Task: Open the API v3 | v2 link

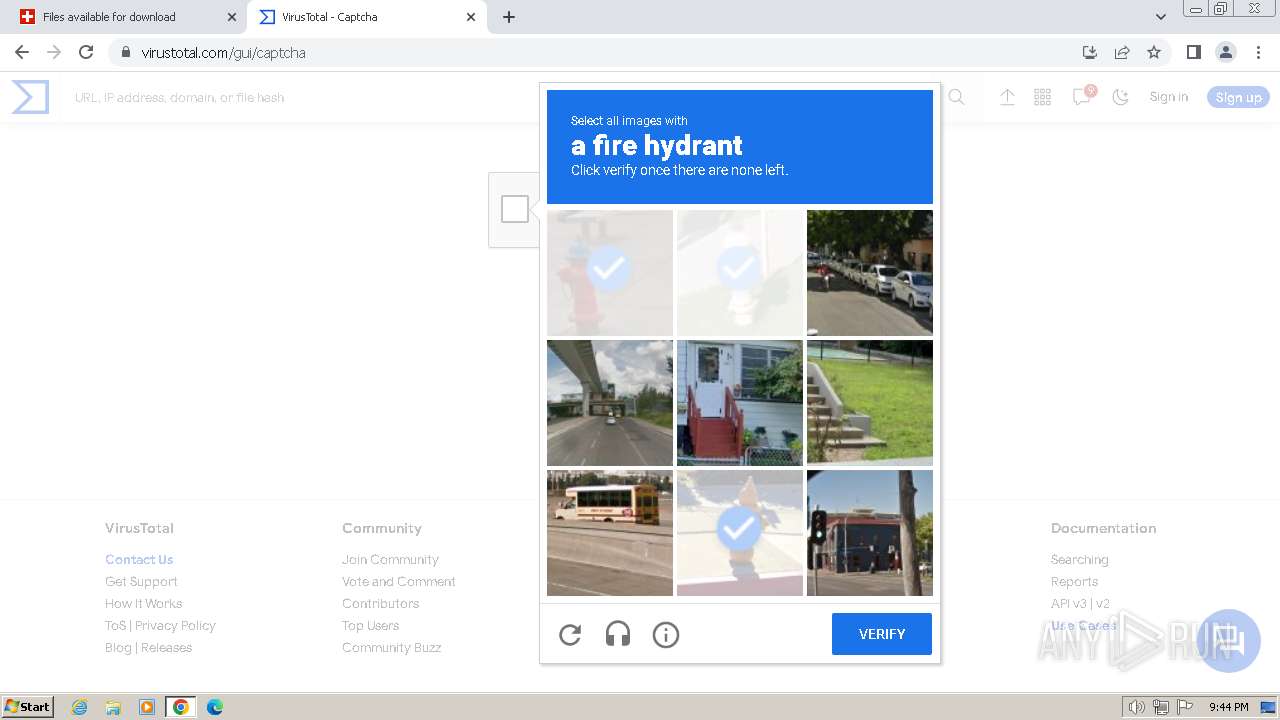Action: click(1080, 603)
